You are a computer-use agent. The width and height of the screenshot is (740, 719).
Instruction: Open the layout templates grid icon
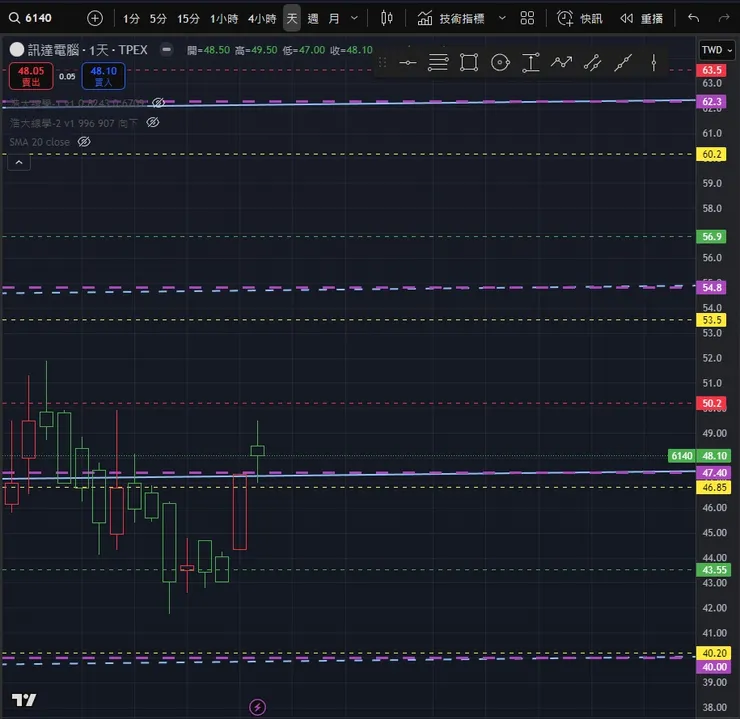pos(527,18)
